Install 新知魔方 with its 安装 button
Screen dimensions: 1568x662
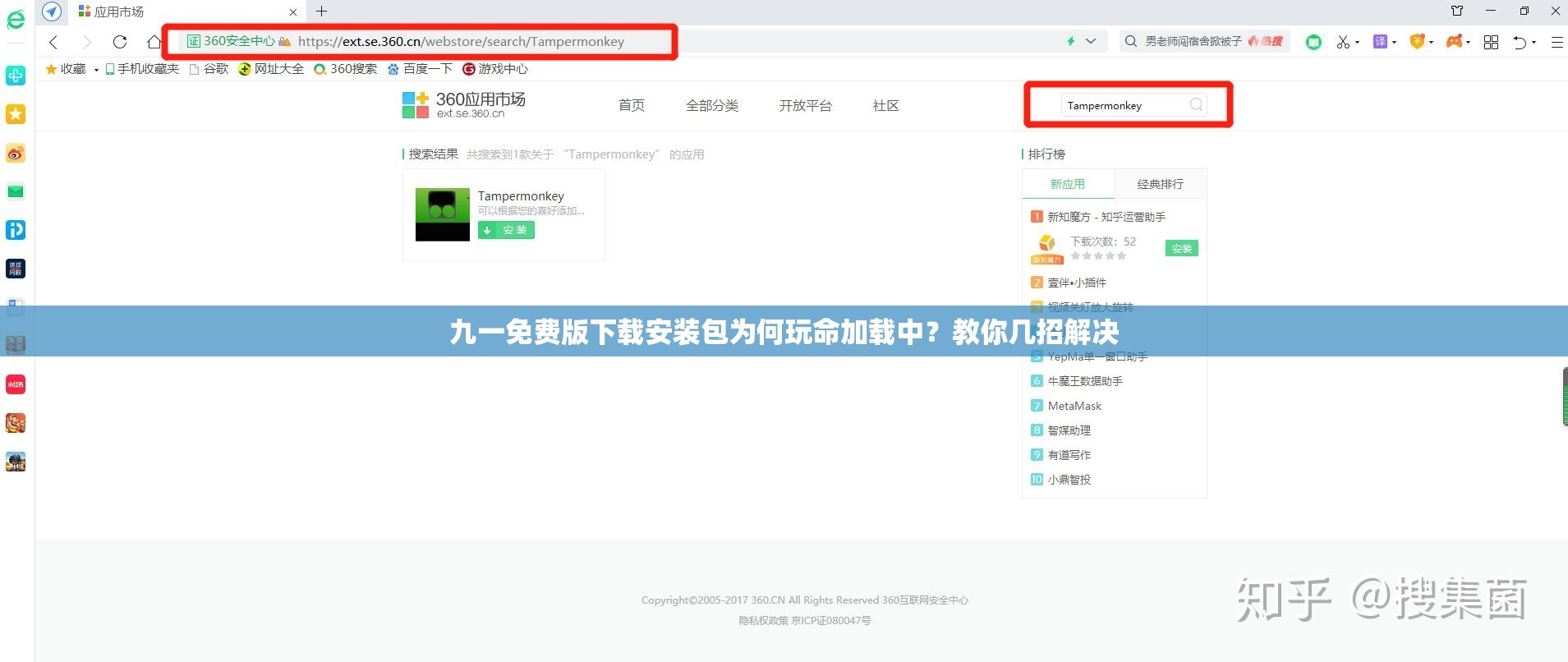(x=1182, y=248)
